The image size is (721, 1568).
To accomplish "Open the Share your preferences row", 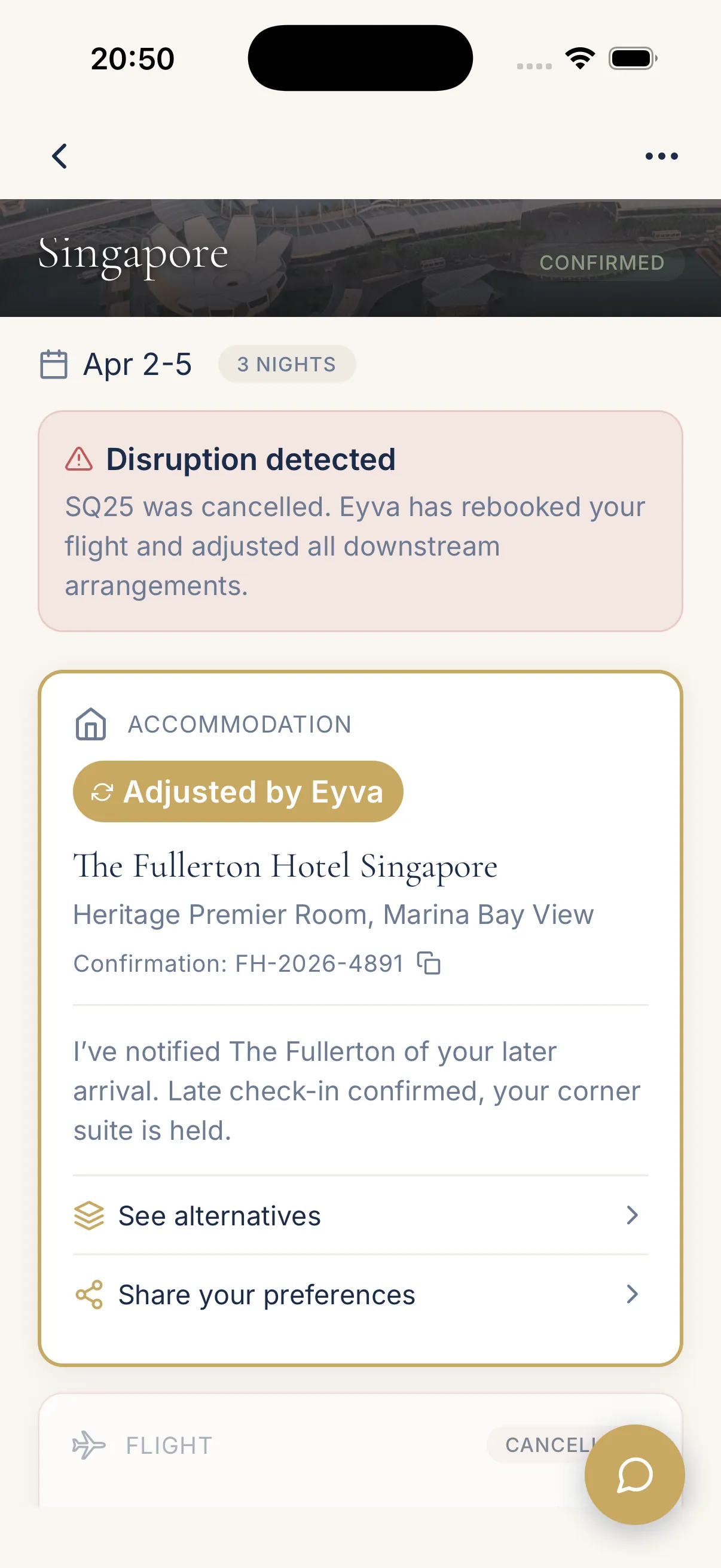I will pos(359,1294).
